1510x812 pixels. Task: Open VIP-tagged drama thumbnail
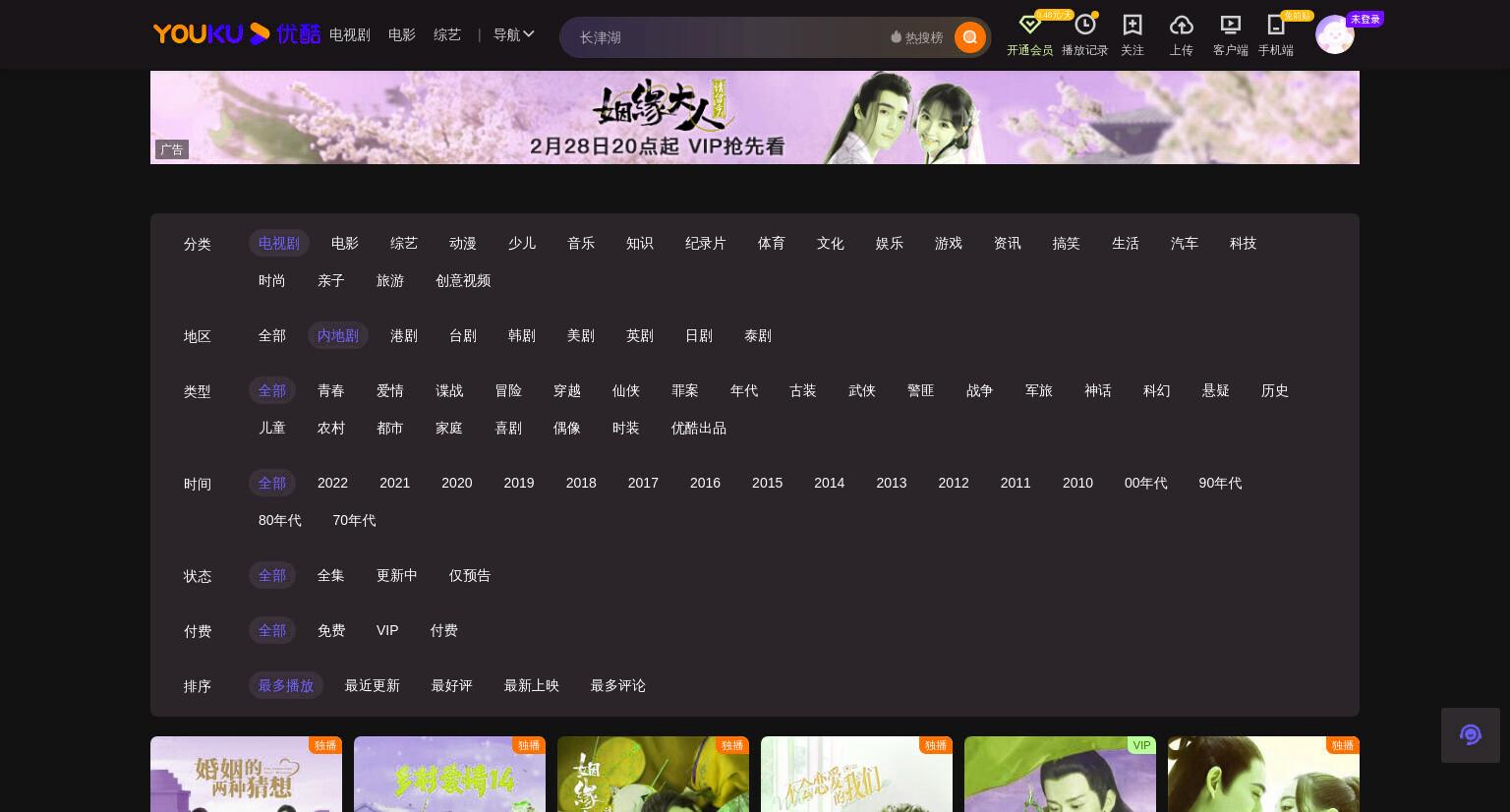tap(1060, 775)
